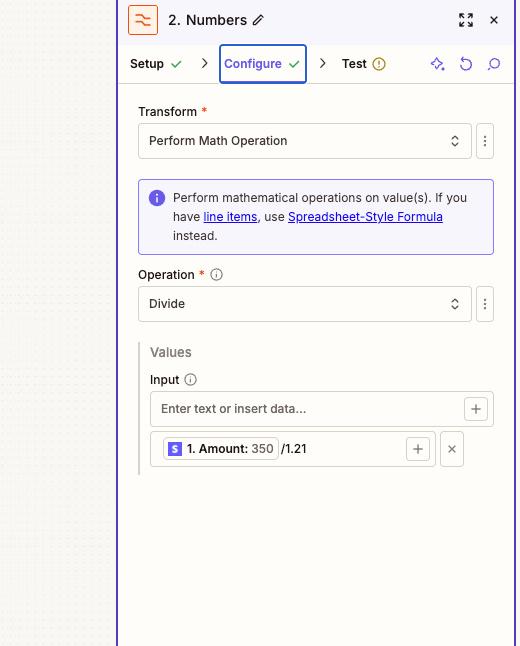520x646 pixels.
Task: Remove the second input value row
Action: (452, 449)
